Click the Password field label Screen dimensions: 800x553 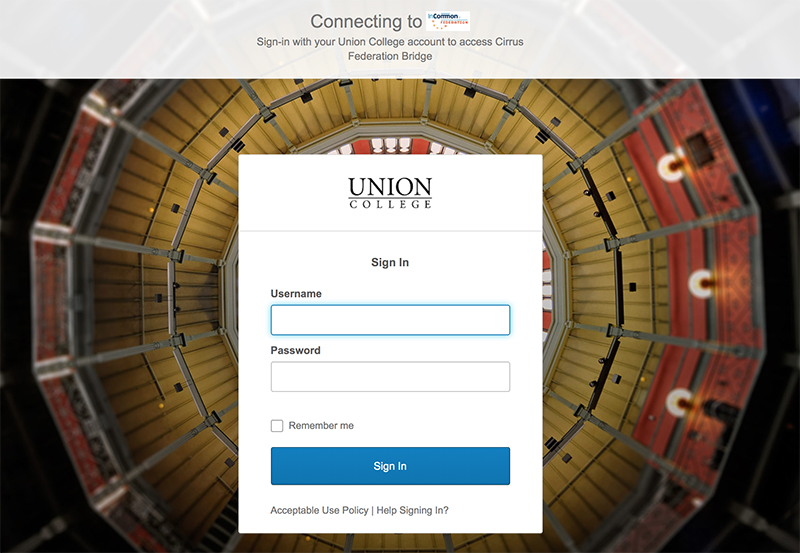(x=295, y=351)
